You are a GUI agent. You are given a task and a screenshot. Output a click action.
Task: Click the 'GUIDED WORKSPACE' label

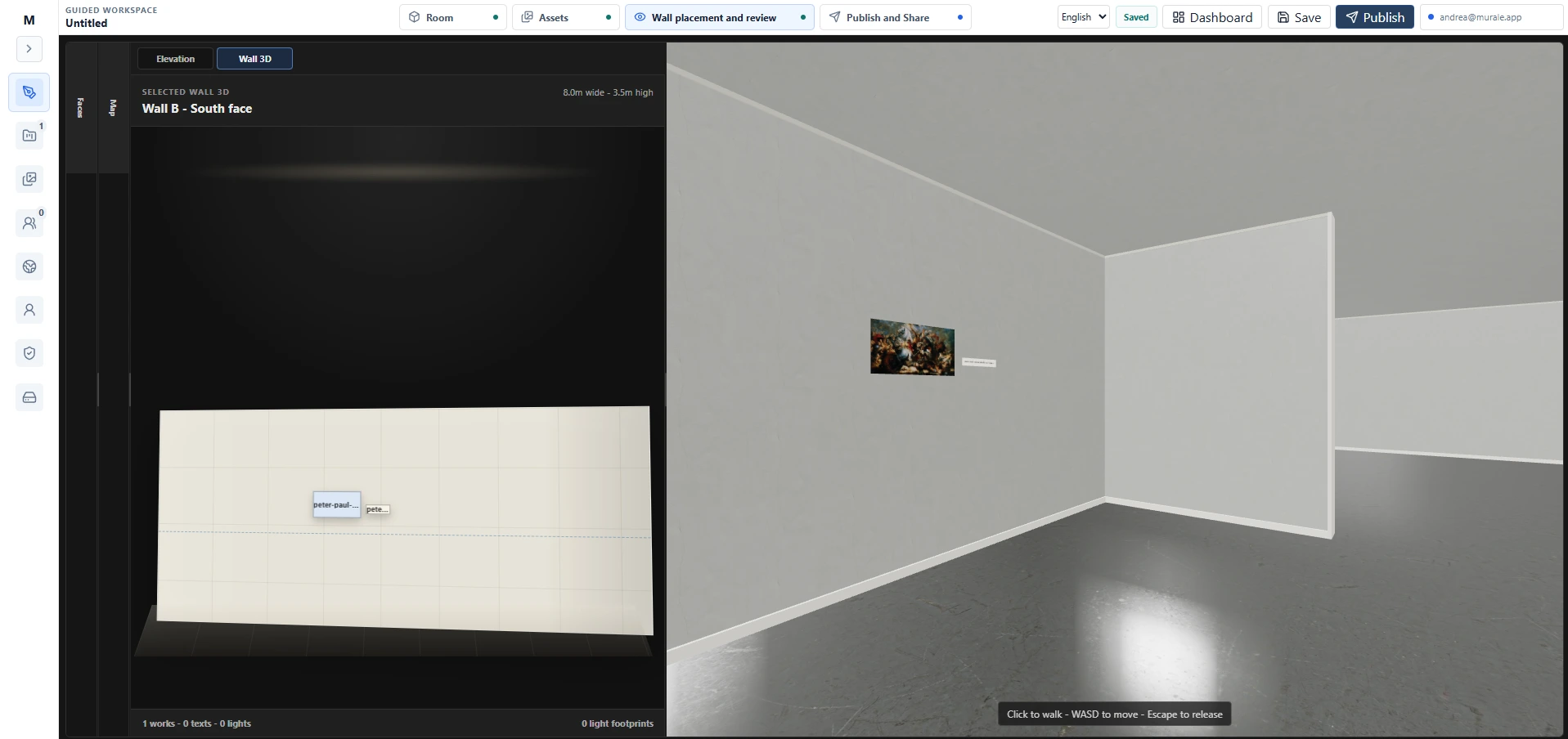pos(111,11)
